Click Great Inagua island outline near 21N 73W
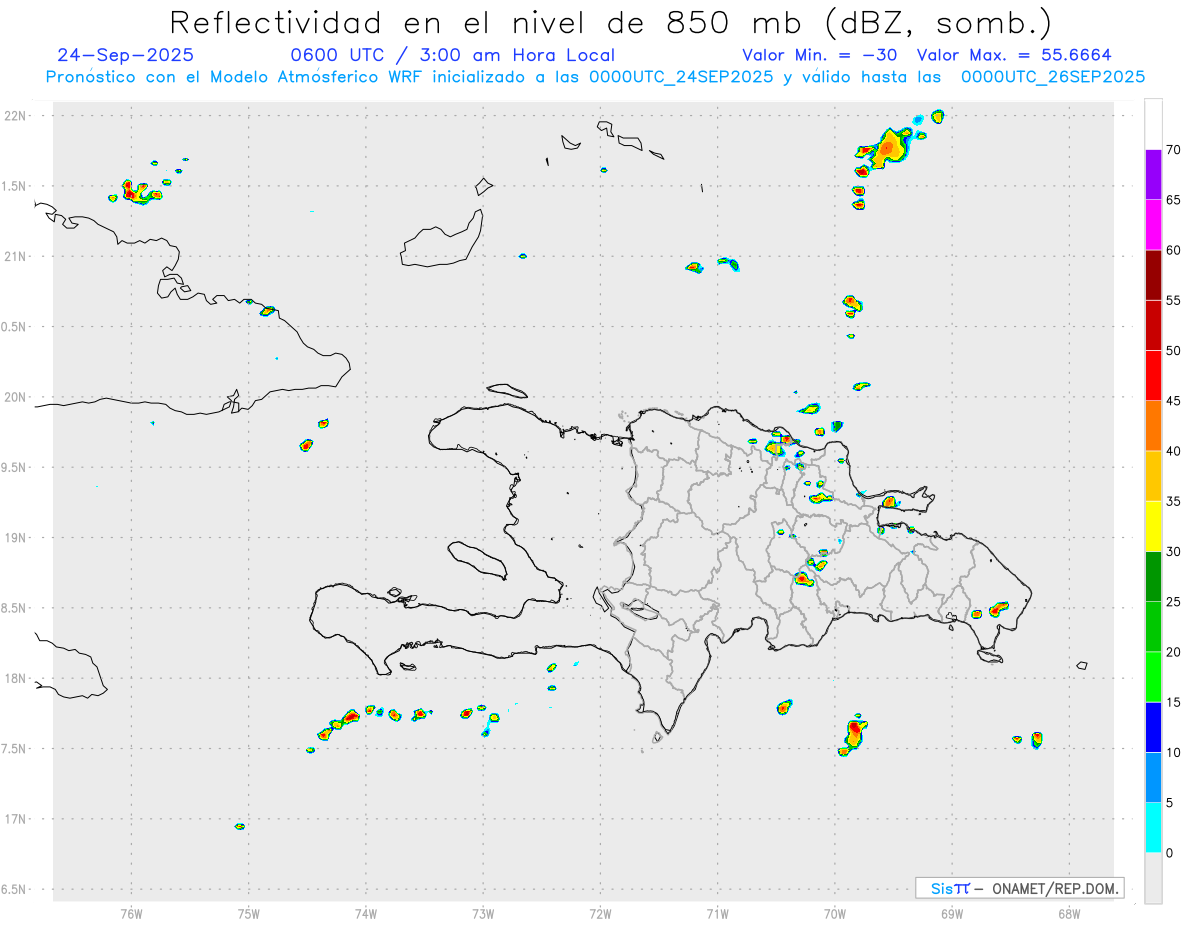Viewport: 1200px width, 927px height. point(442,238)
